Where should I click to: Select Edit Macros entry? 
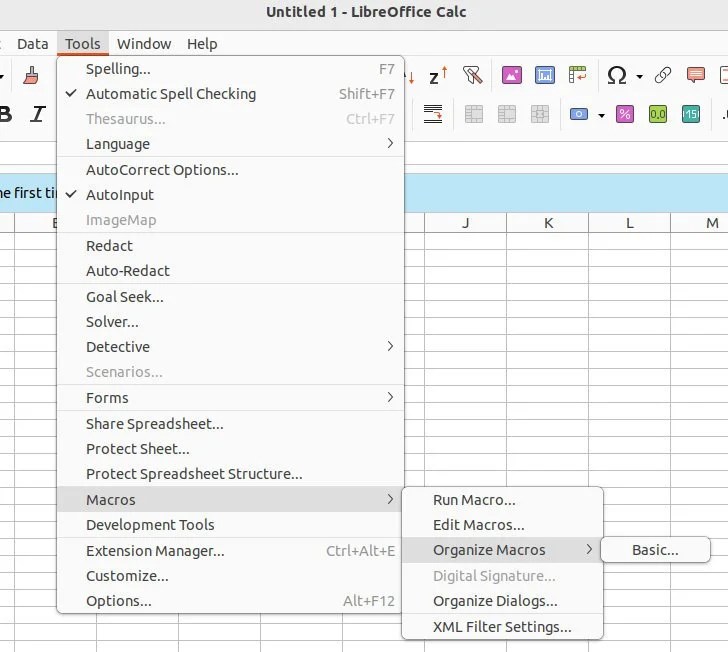(x=502, y=525)
